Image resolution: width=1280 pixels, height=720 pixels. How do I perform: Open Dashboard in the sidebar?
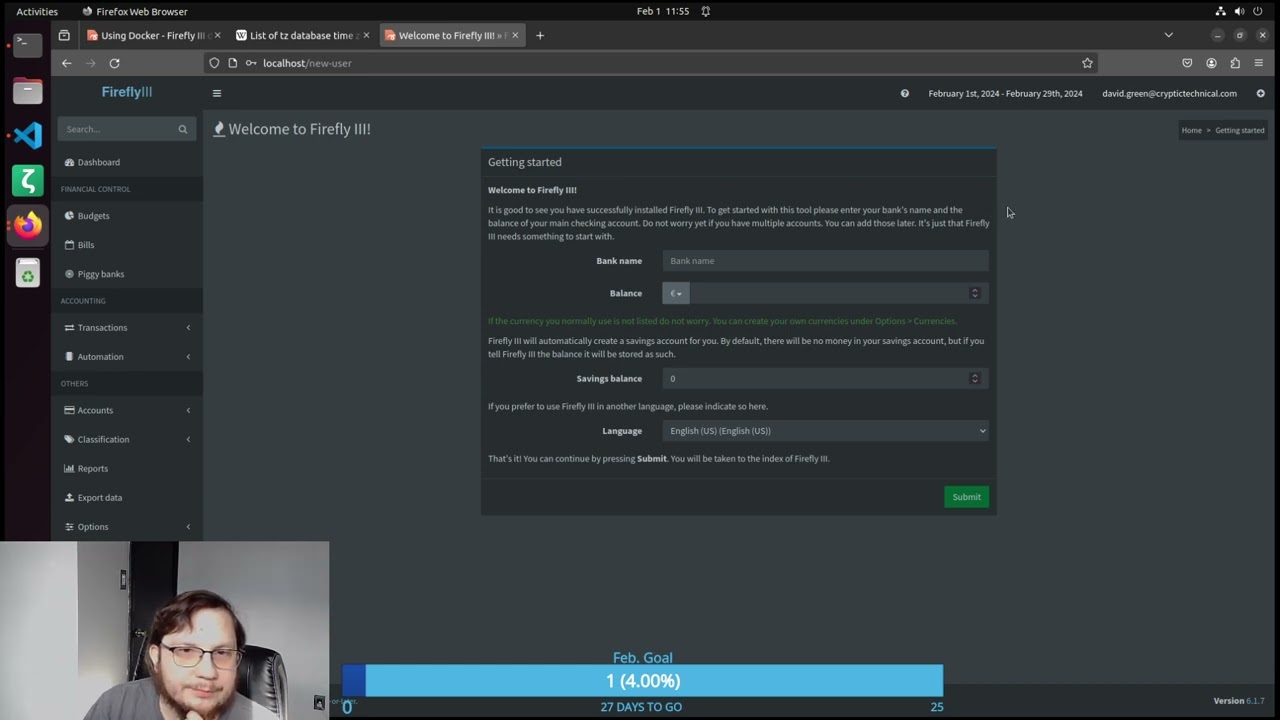[127, 162]
